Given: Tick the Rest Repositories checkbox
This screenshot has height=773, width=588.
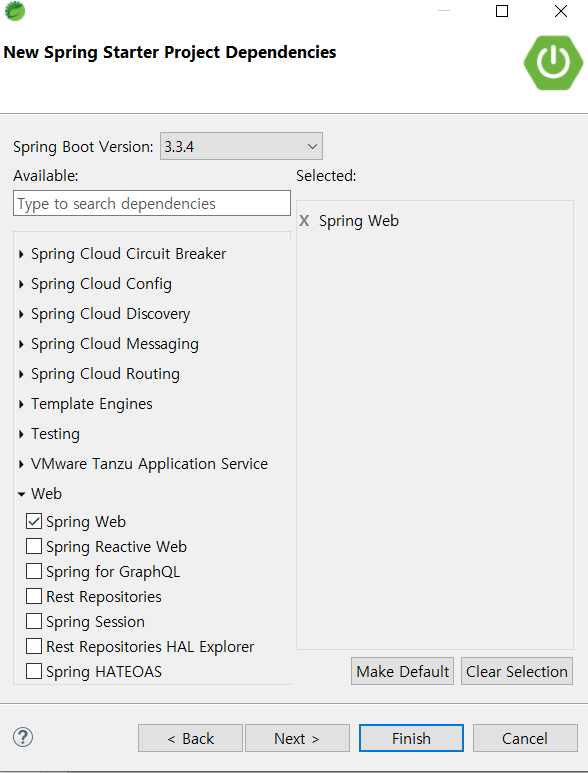Looking at the screenshot, I should [x=34, y=597].
